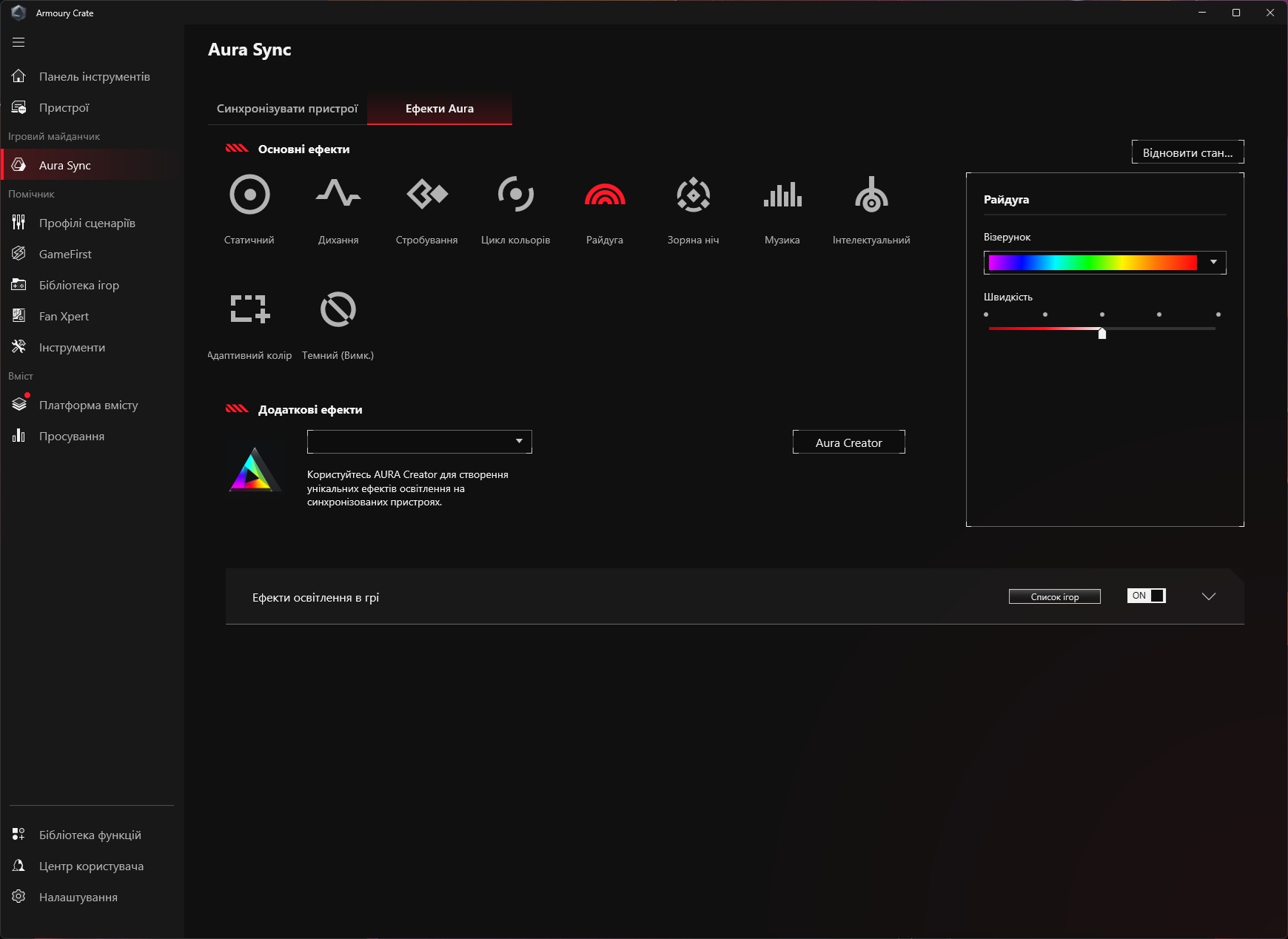Open Інструменти tools section
The height and width of the screenshot is (939, 1288).
point(93,347)
